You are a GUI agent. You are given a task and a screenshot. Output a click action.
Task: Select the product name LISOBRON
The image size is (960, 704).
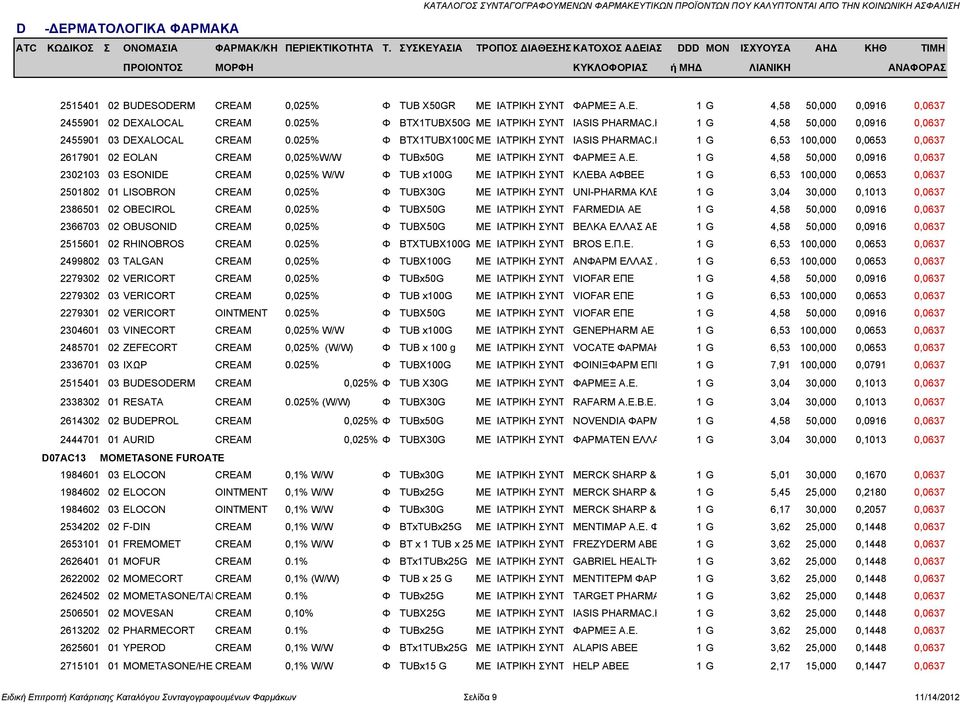pyautogui.click(x=149, y=192)
